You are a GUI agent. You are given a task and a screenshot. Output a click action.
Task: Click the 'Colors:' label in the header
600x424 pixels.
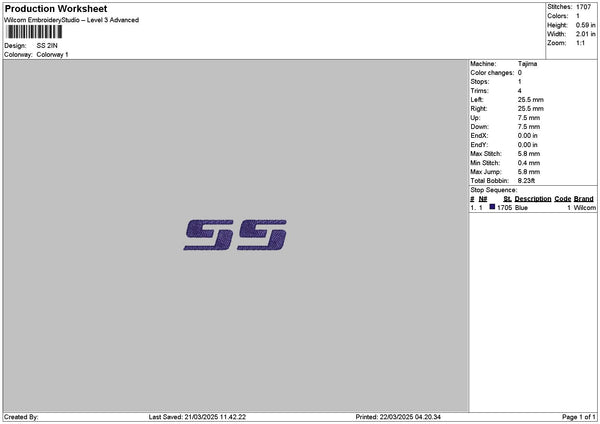point(558,16)
